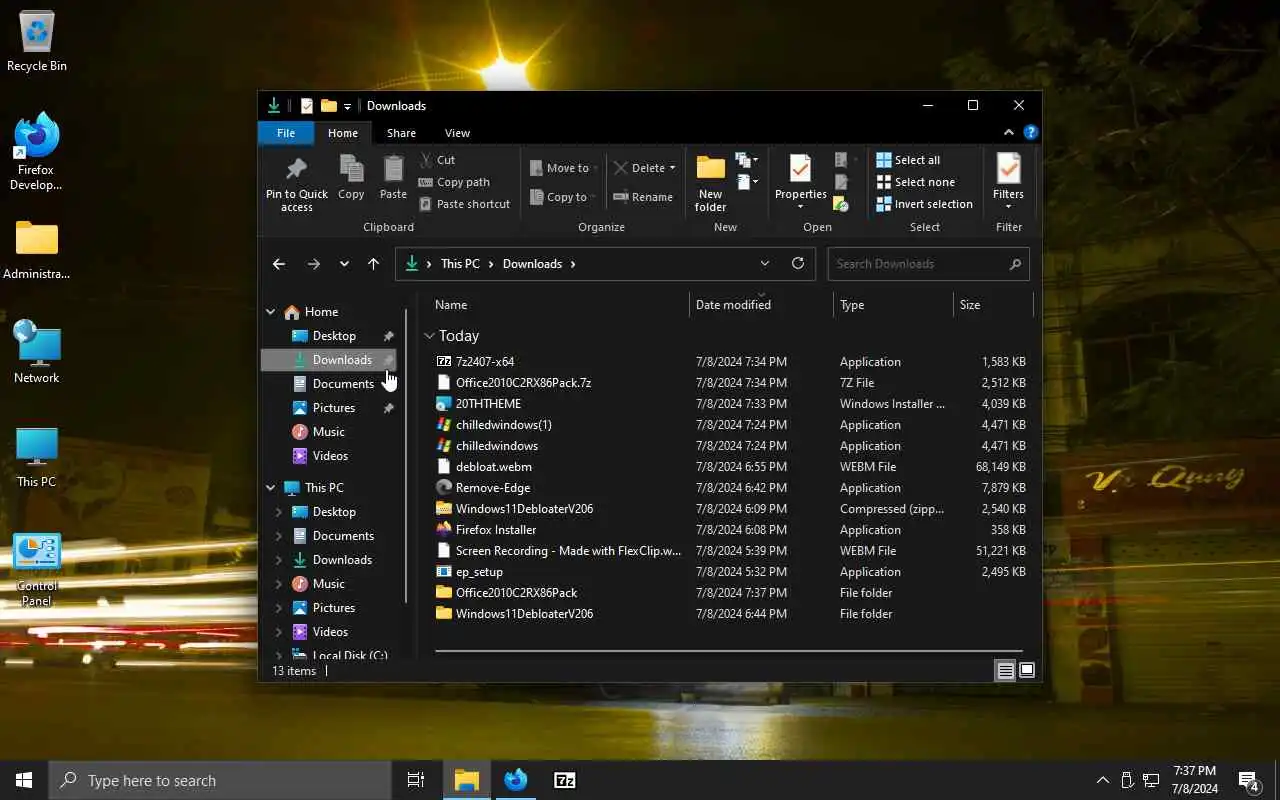Screen dimensions: 1280x800
Task: Open Task View on taskbar
Action: coord(416,780)
